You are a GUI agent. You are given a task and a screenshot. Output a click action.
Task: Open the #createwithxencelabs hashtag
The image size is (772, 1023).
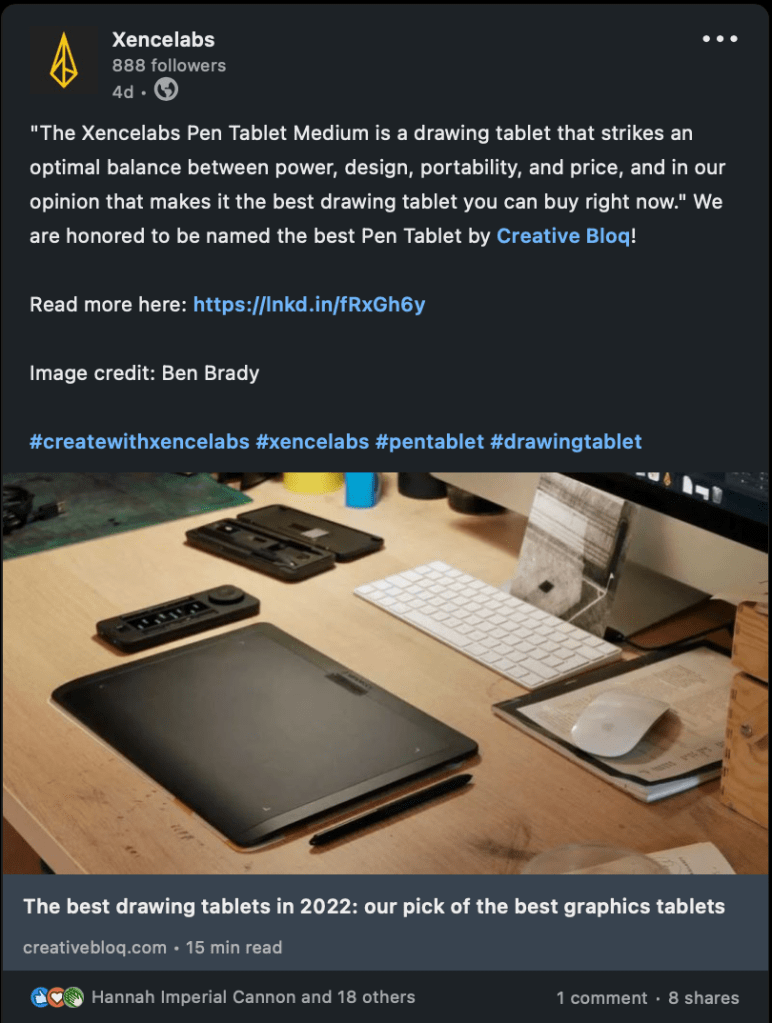pos(140,442)
